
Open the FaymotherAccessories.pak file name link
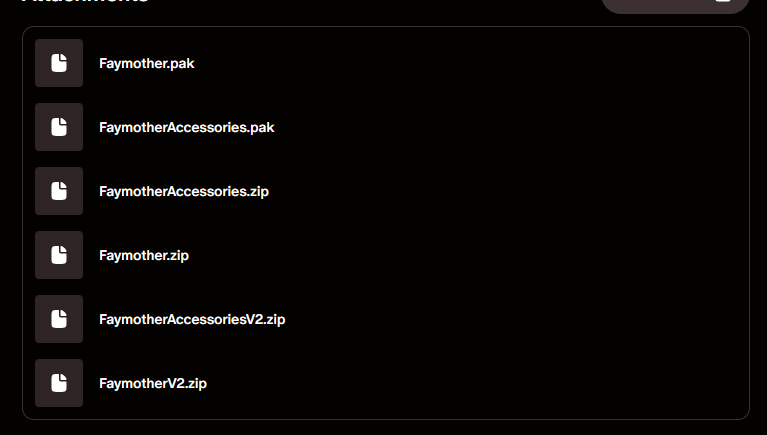pyautogui.click(x=187, y=128)
